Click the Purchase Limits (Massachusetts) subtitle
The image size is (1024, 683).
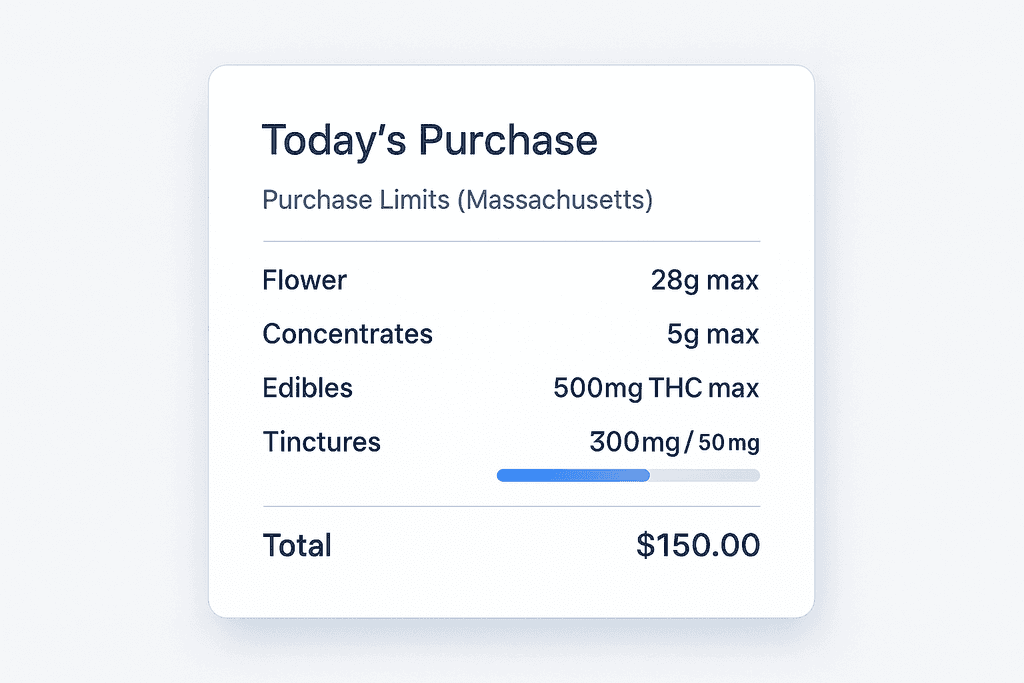click(x=457, y=200)
